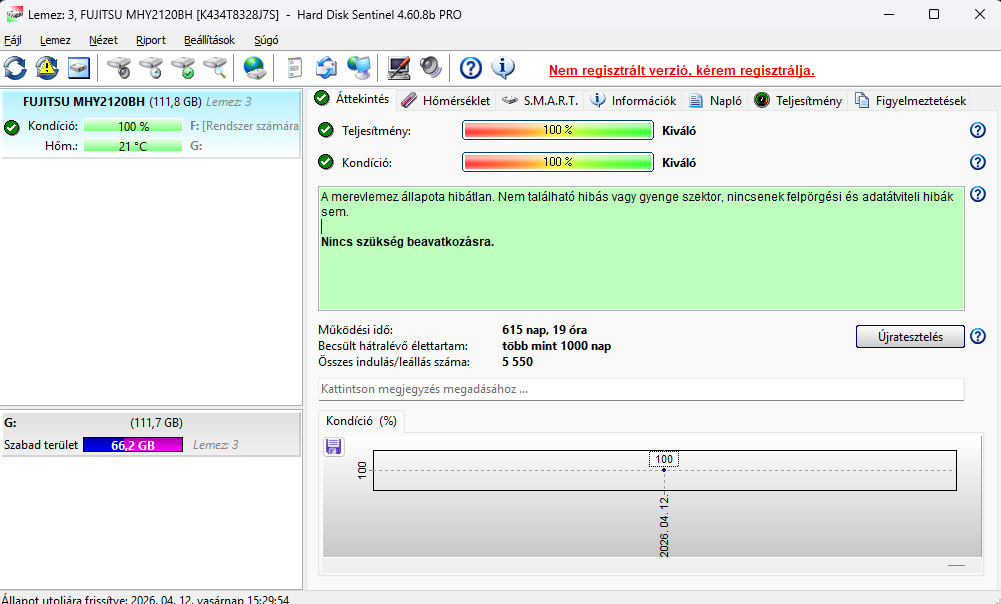Click the 21 °C temperature bar
1001x604 pixels.
pyautogui.click(x=133, y=146)
